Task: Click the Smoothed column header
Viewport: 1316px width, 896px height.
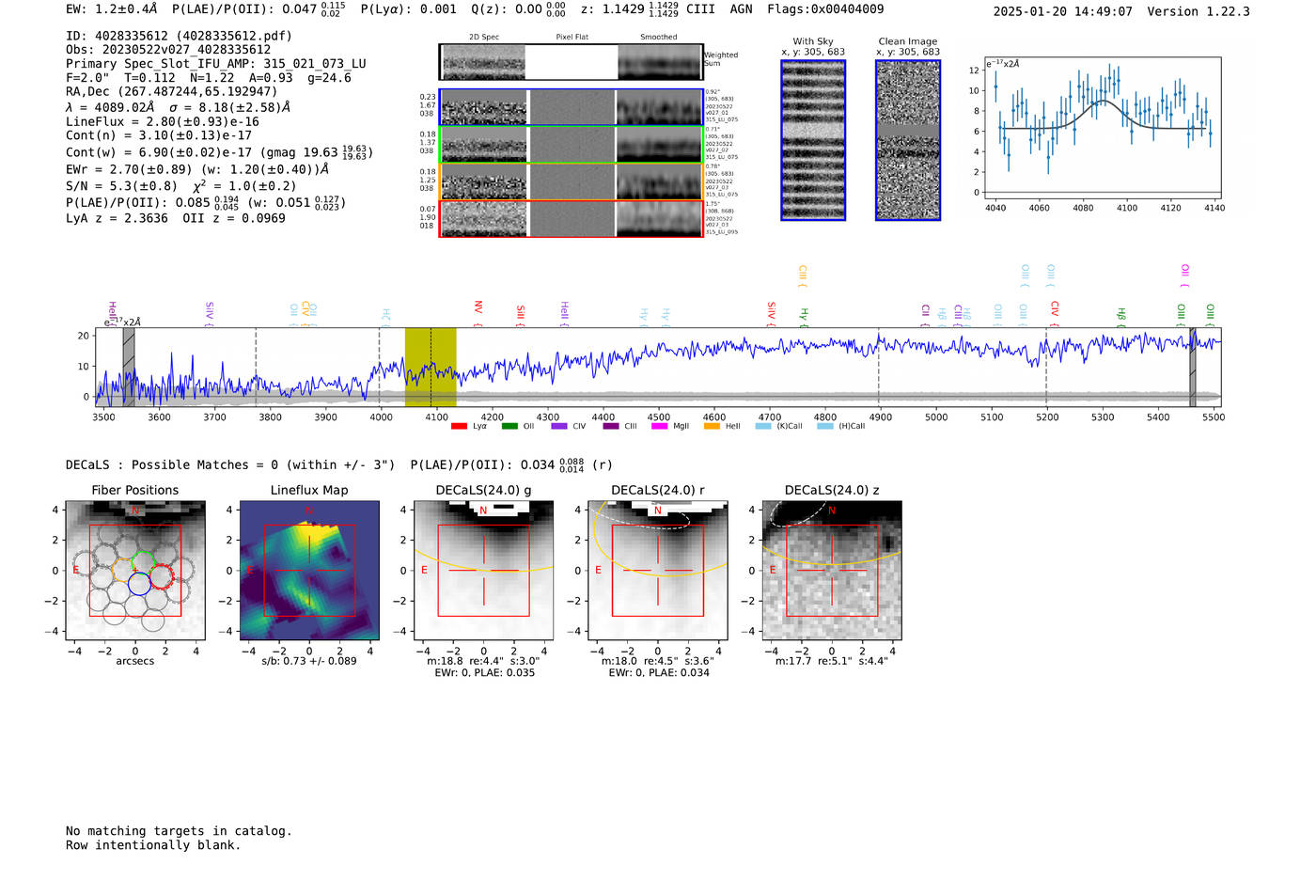Action: [x=658, y=38]
